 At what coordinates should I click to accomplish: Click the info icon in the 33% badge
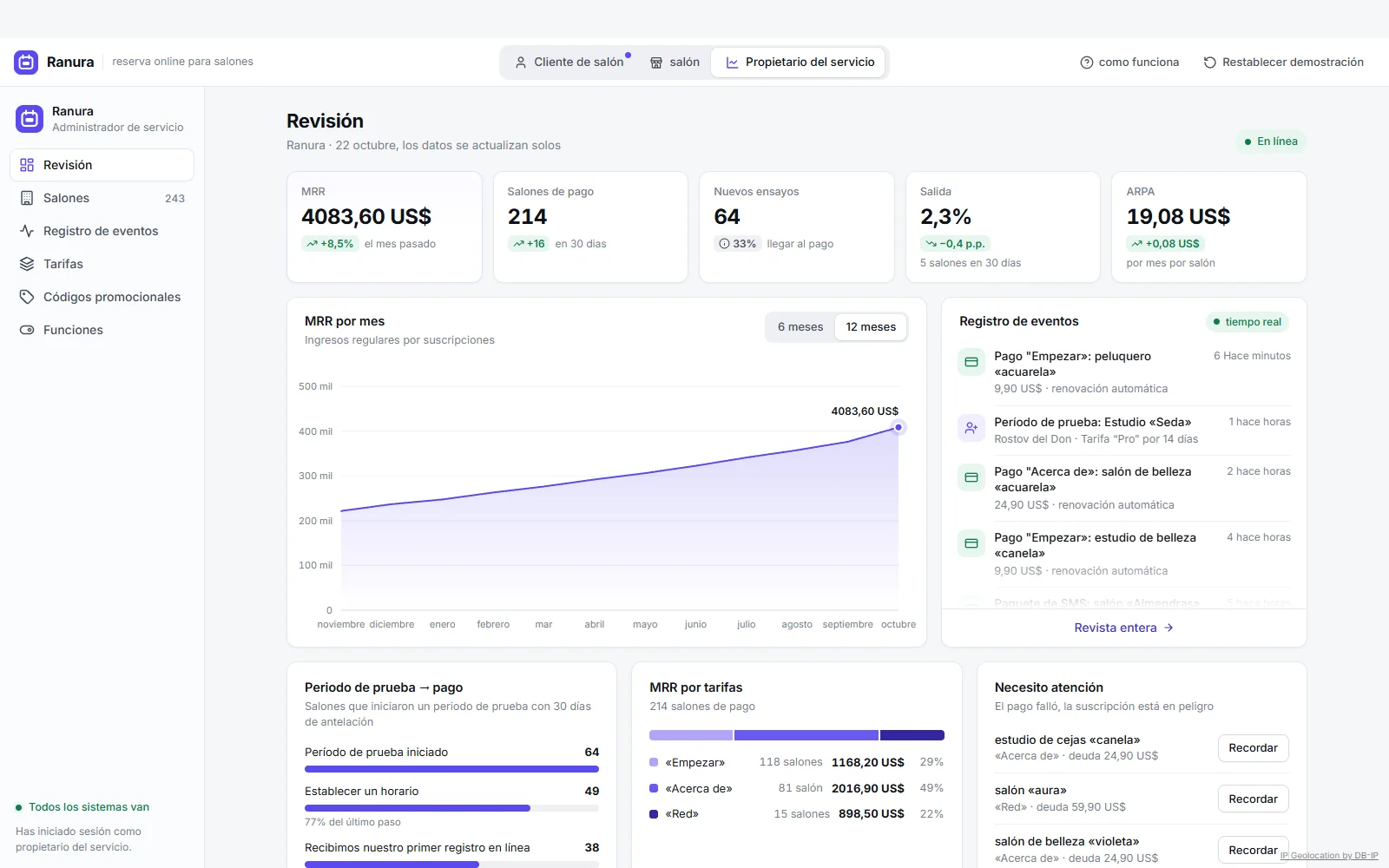(x=724, y=244)
